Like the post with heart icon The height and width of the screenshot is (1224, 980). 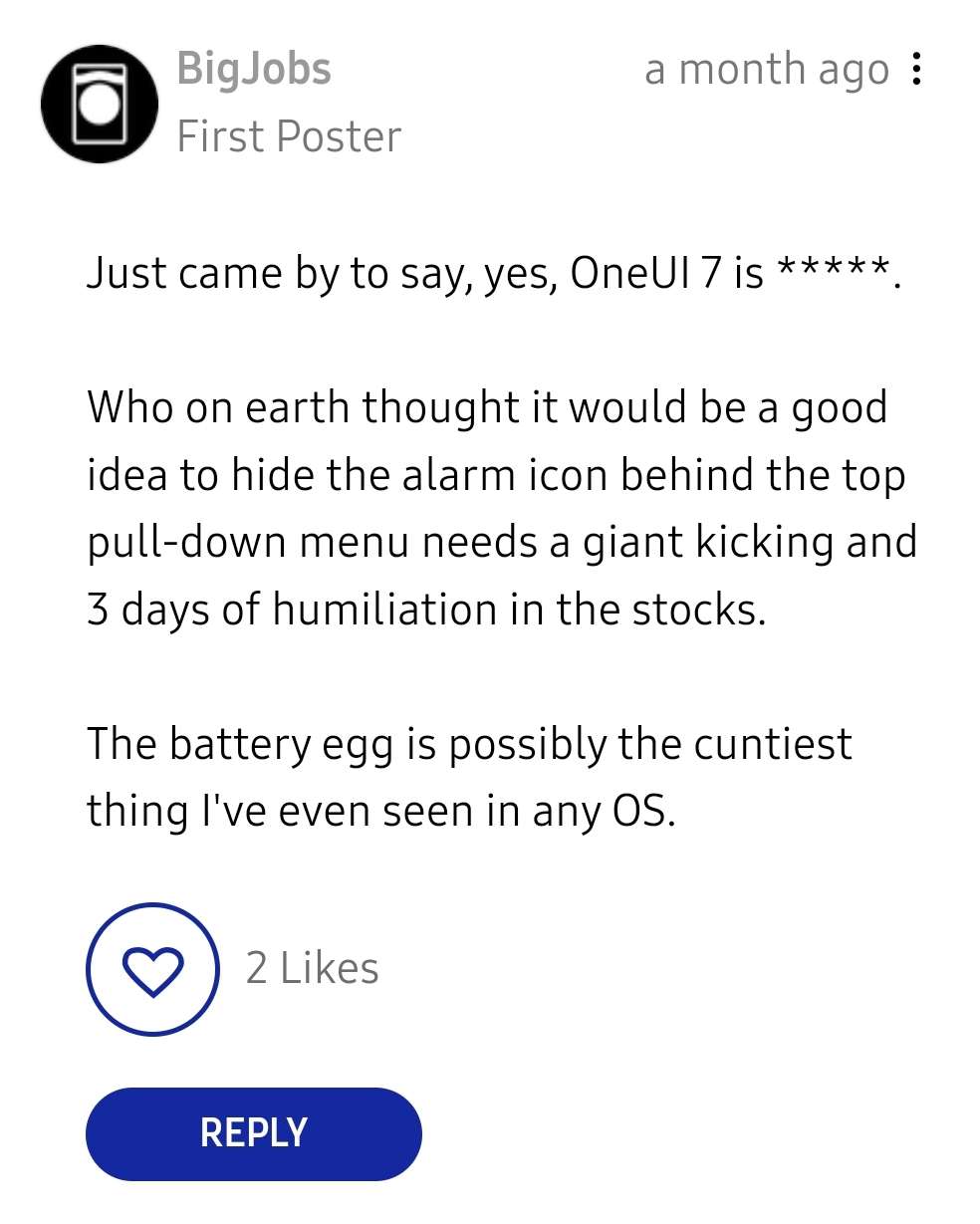click(152, 969)
